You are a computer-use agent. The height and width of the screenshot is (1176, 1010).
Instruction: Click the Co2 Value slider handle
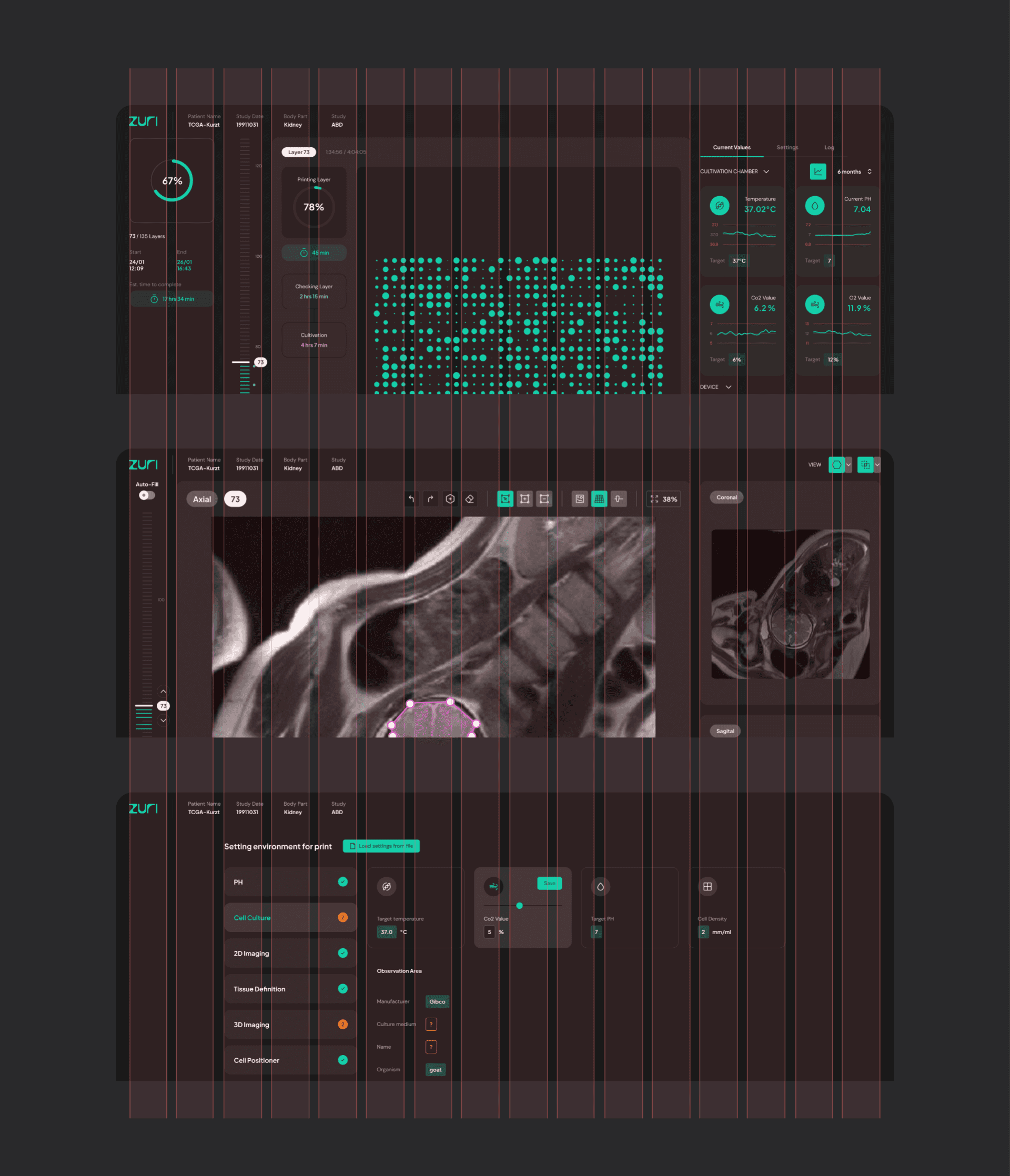pyautogui.click(x=519, y=905)
